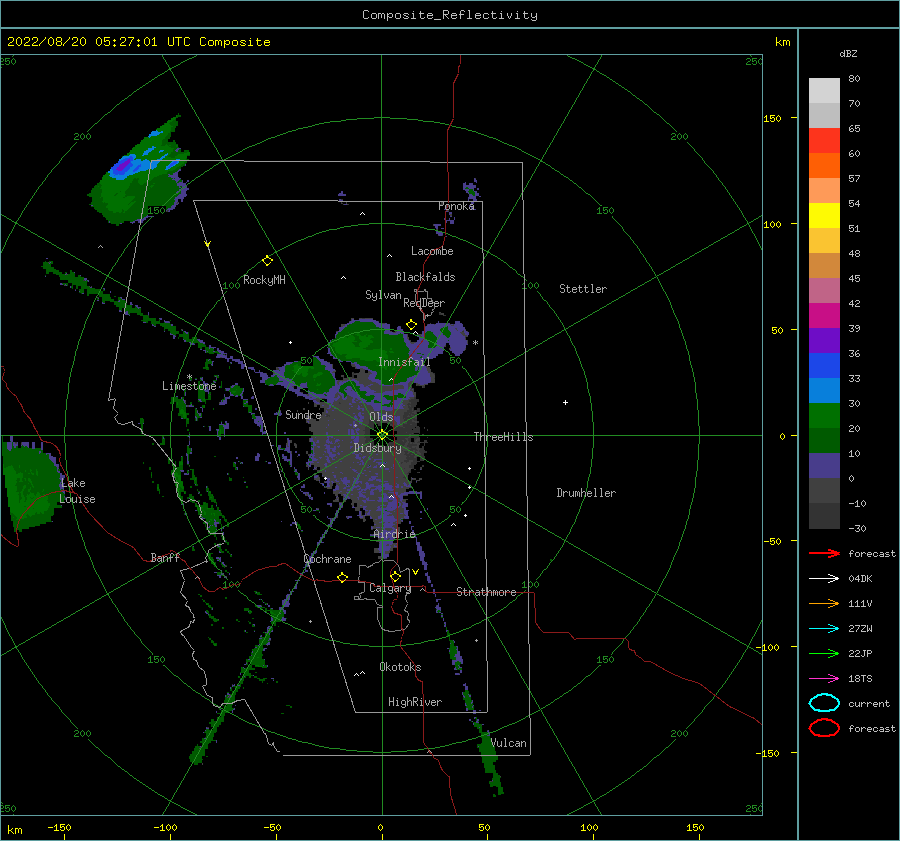Click the Composite_Reflectivity title
This screenshot has height=841, width=900.
(450, 15)
